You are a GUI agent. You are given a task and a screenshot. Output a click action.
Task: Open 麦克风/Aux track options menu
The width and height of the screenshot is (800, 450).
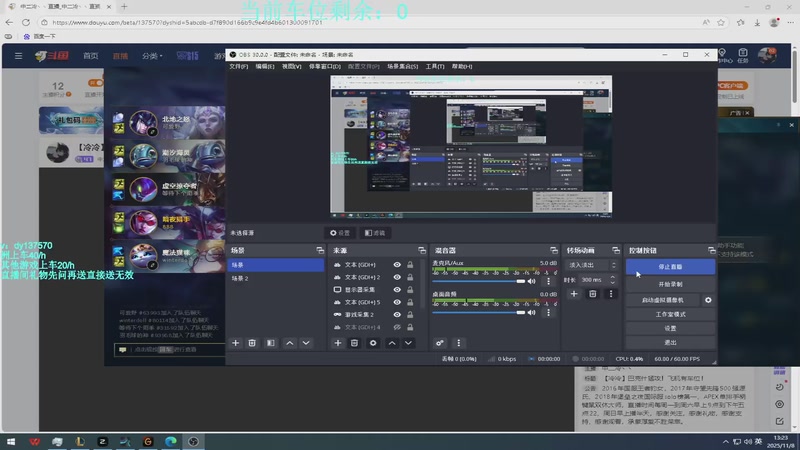548,281
